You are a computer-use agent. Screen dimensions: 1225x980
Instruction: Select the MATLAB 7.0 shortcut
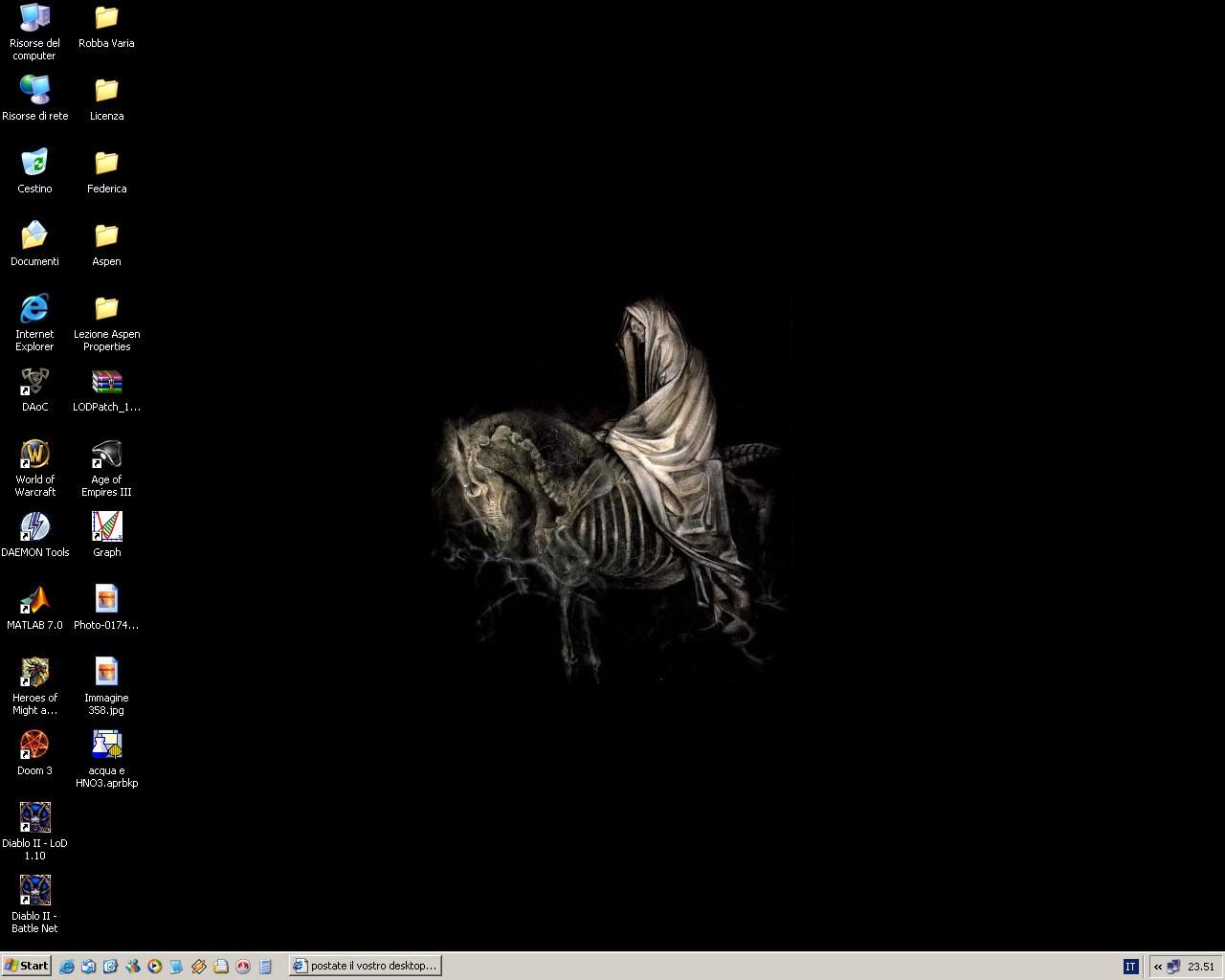click(34, 608)
